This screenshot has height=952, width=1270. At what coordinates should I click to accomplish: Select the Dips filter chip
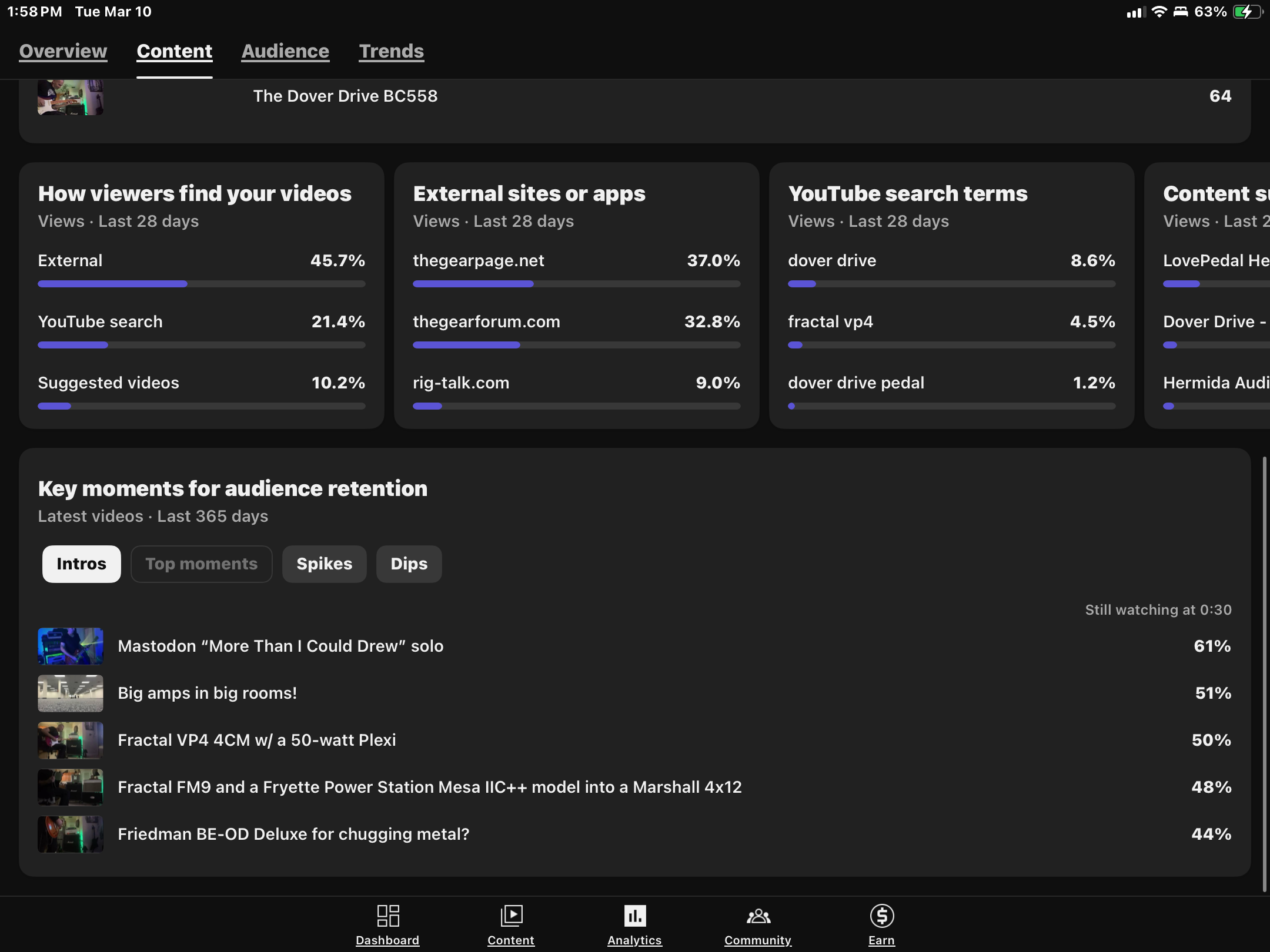pos(409,564)
